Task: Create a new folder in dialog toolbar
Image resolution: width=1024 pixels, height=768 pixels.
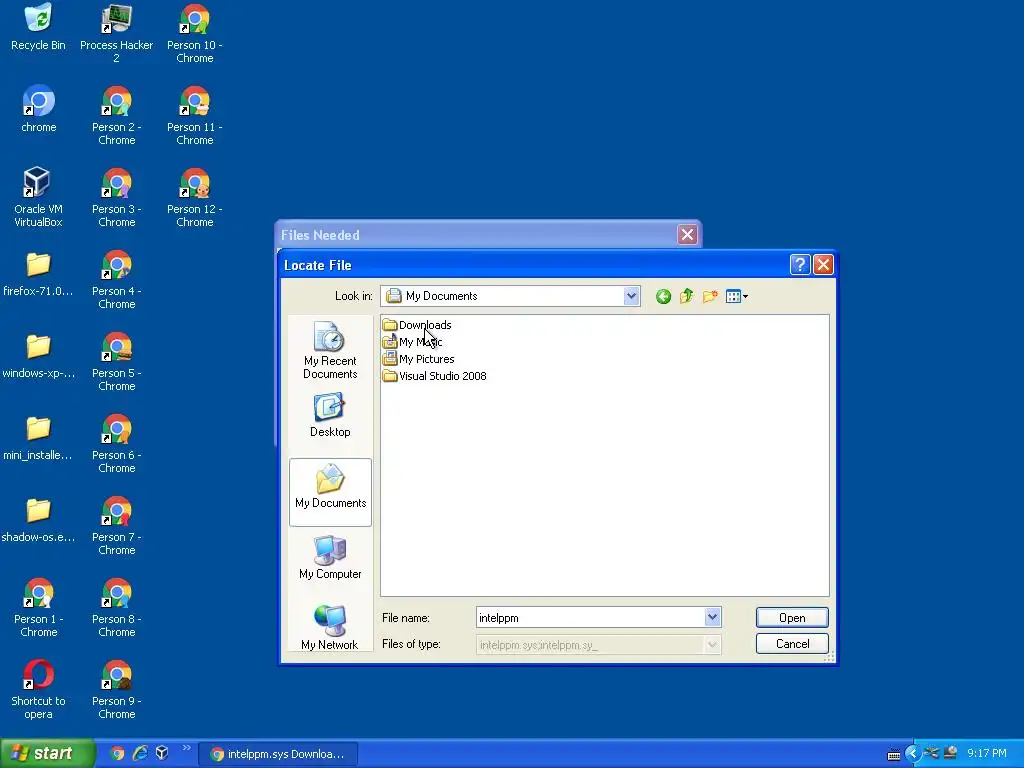Action: (710, 296)
